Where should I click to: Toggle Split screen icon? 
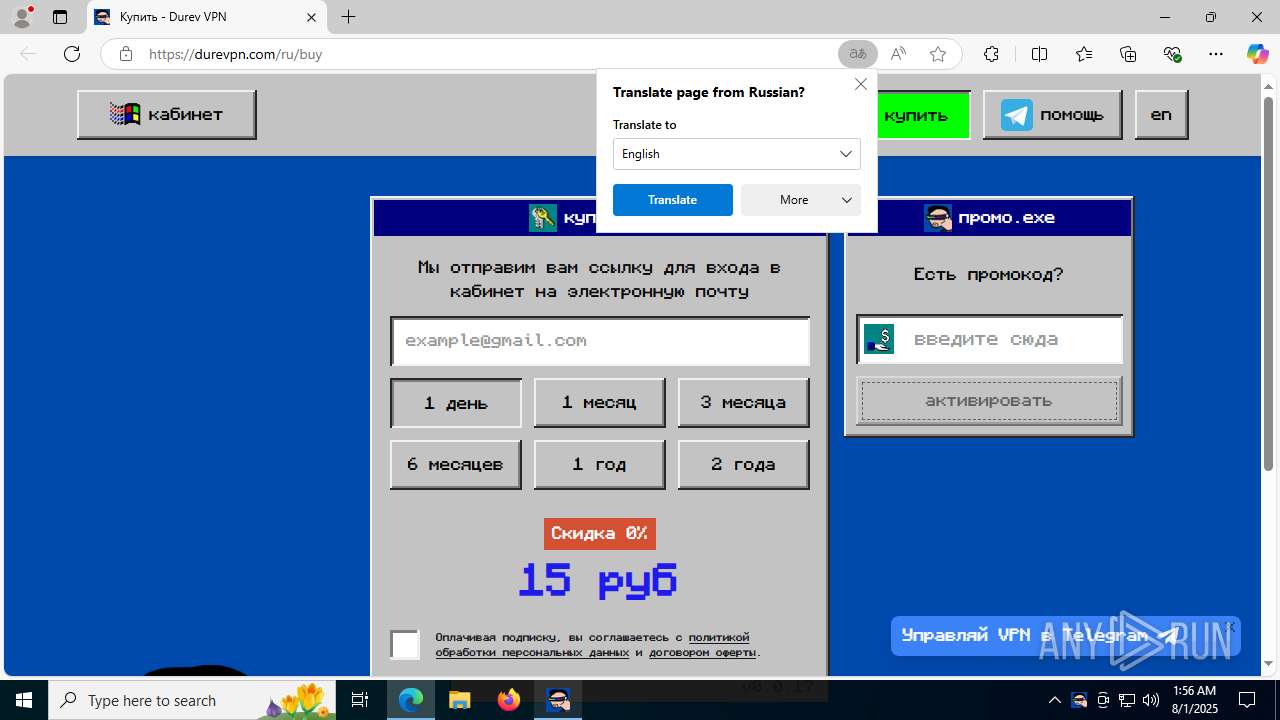[x=1039, y=54]
